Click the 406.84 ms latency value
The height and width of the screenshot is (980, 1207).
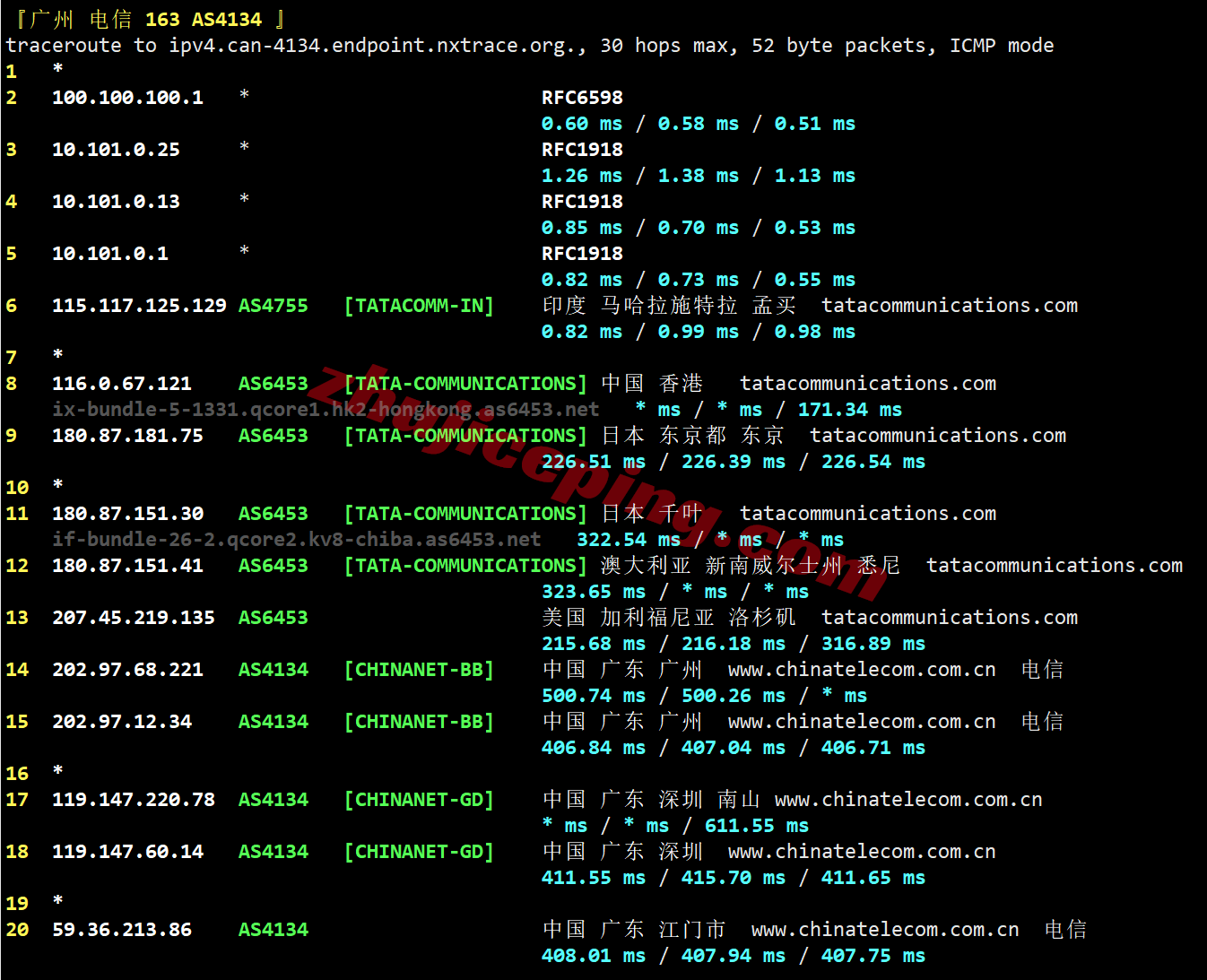click(594, 748)
